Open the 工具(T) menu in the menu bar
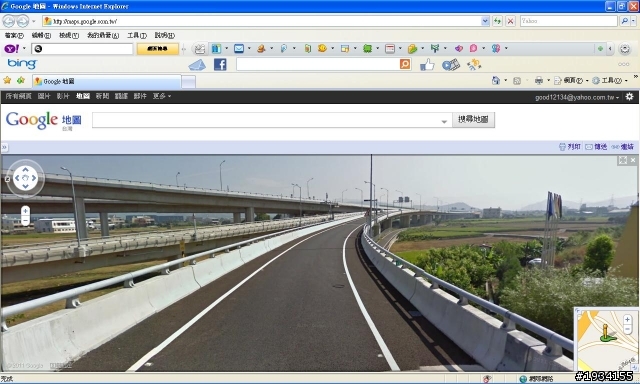This screenshot has height=384, width=640. (x=137, y=36)
